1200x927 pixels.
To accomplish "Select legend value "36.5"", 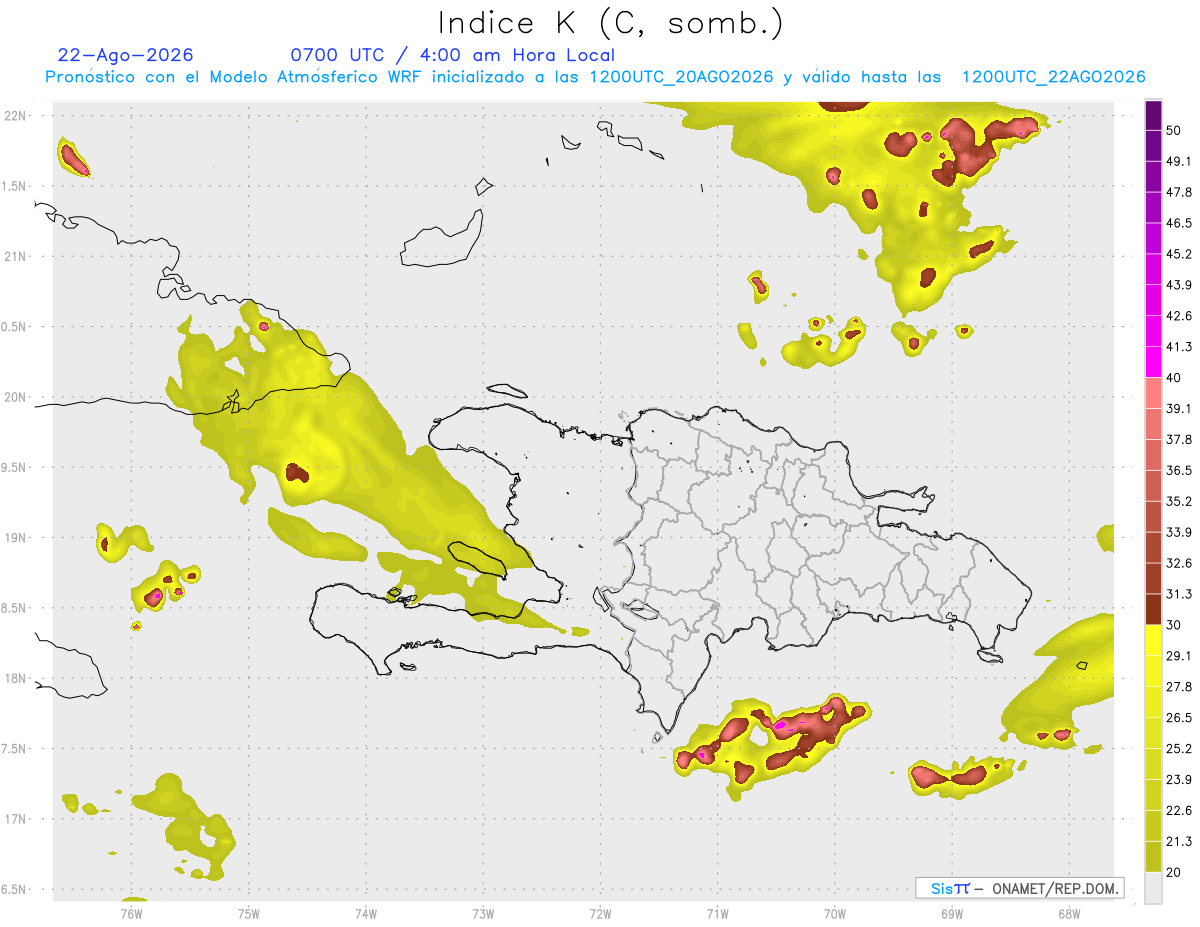I will point(1179,470).
